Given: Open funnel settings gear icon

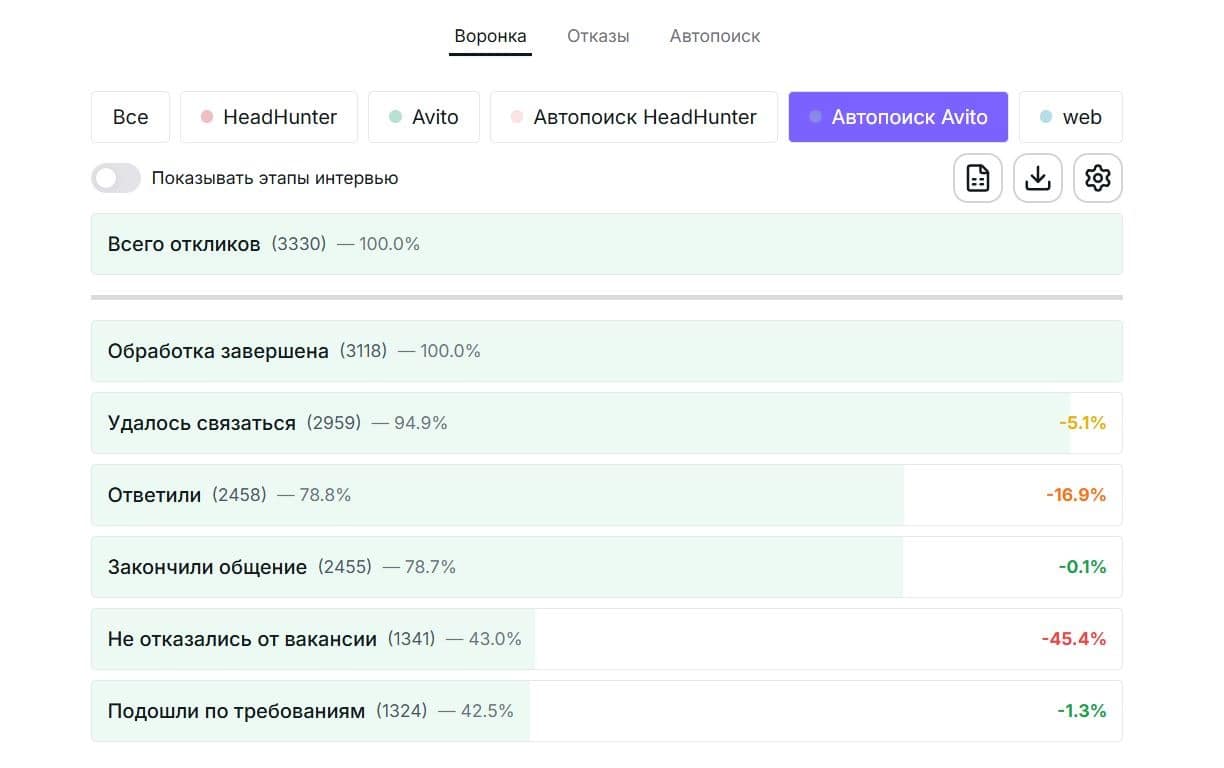Looking at the screenshot, I should click(1098, 178).
